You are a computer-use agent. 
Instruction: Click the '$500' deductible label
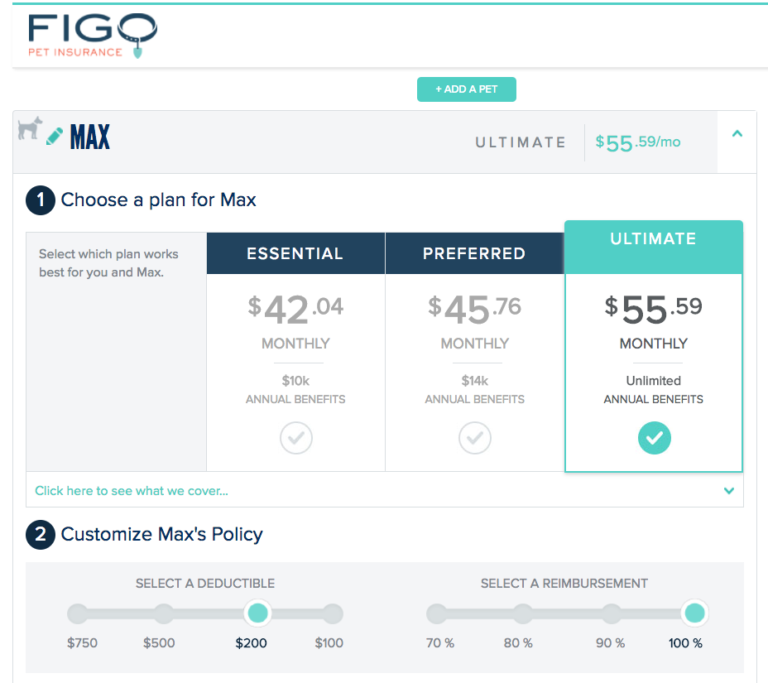tap(159, 643)
